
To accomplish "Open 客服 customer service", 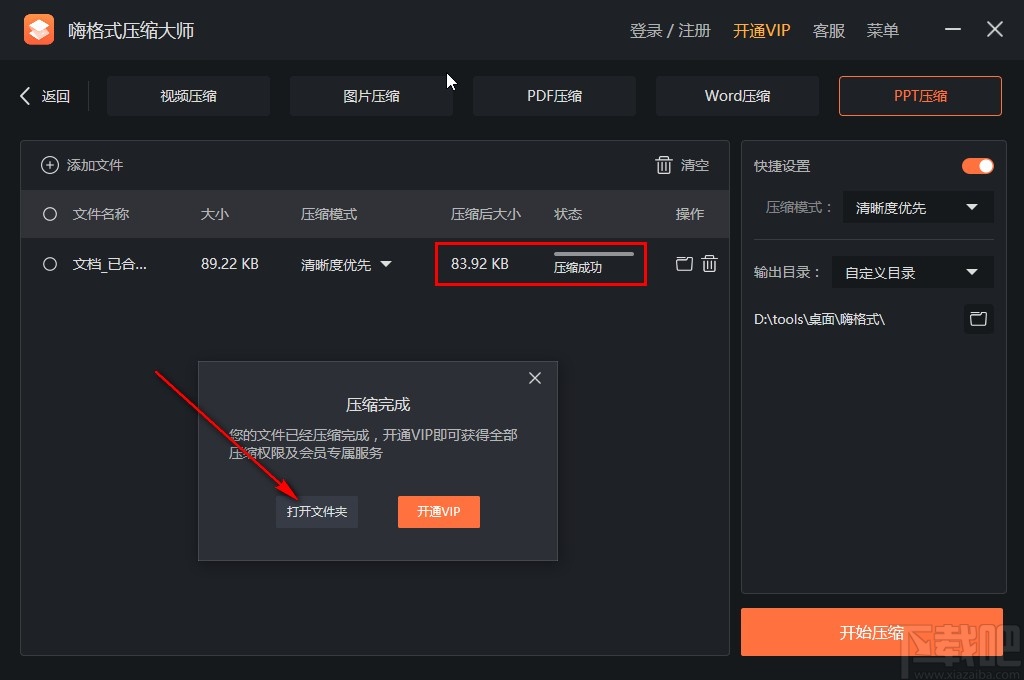I will (829, 31).
